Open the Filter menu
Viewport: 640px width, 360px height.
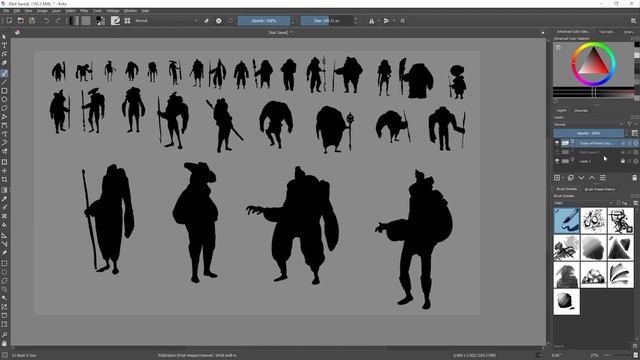pos(84,11)
